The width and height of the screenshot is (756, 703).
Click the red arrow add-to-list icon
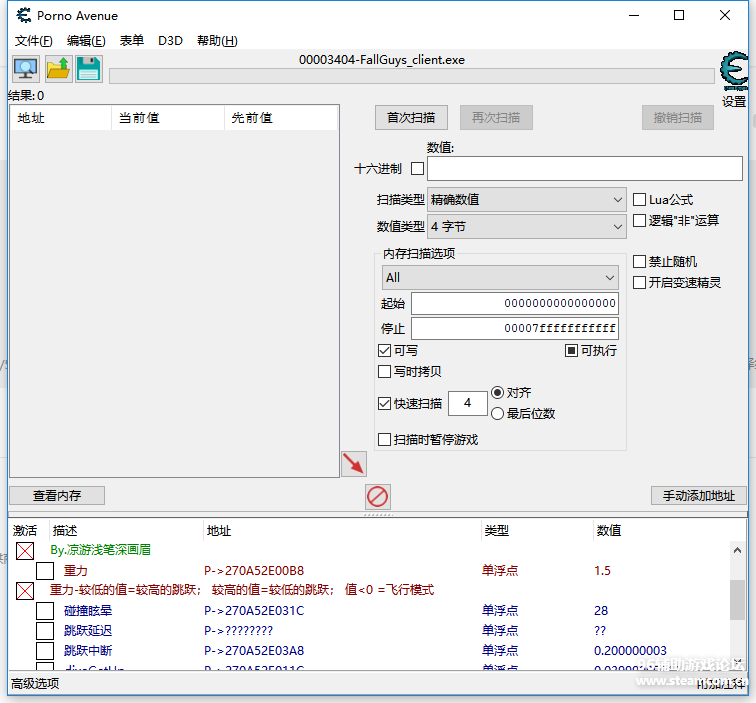click(354, 463)
